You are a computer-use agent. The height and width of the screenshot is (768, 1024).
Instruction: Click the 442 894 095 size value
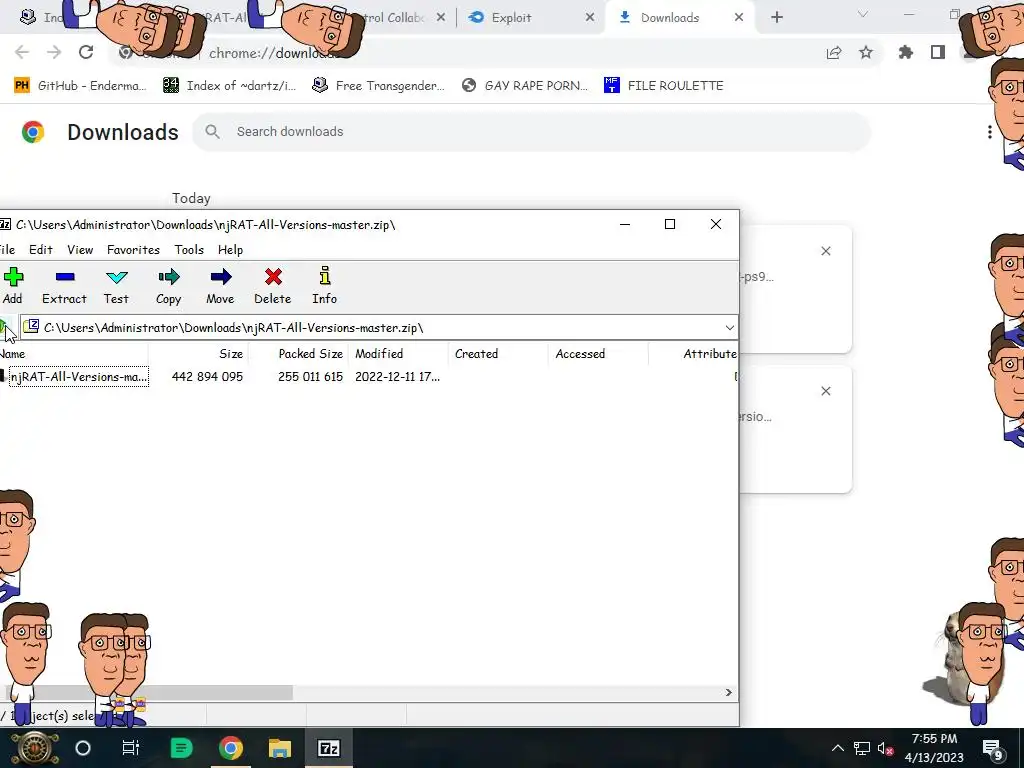click(x=207, y=377)
